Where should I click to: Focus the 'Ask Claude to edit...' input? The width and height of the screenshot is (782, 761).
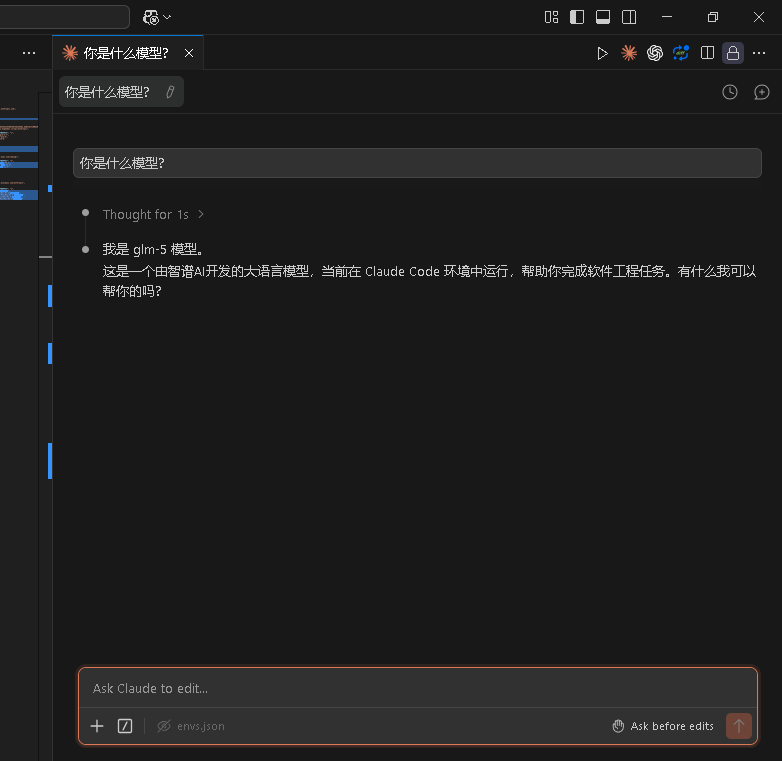pos(417,688)
